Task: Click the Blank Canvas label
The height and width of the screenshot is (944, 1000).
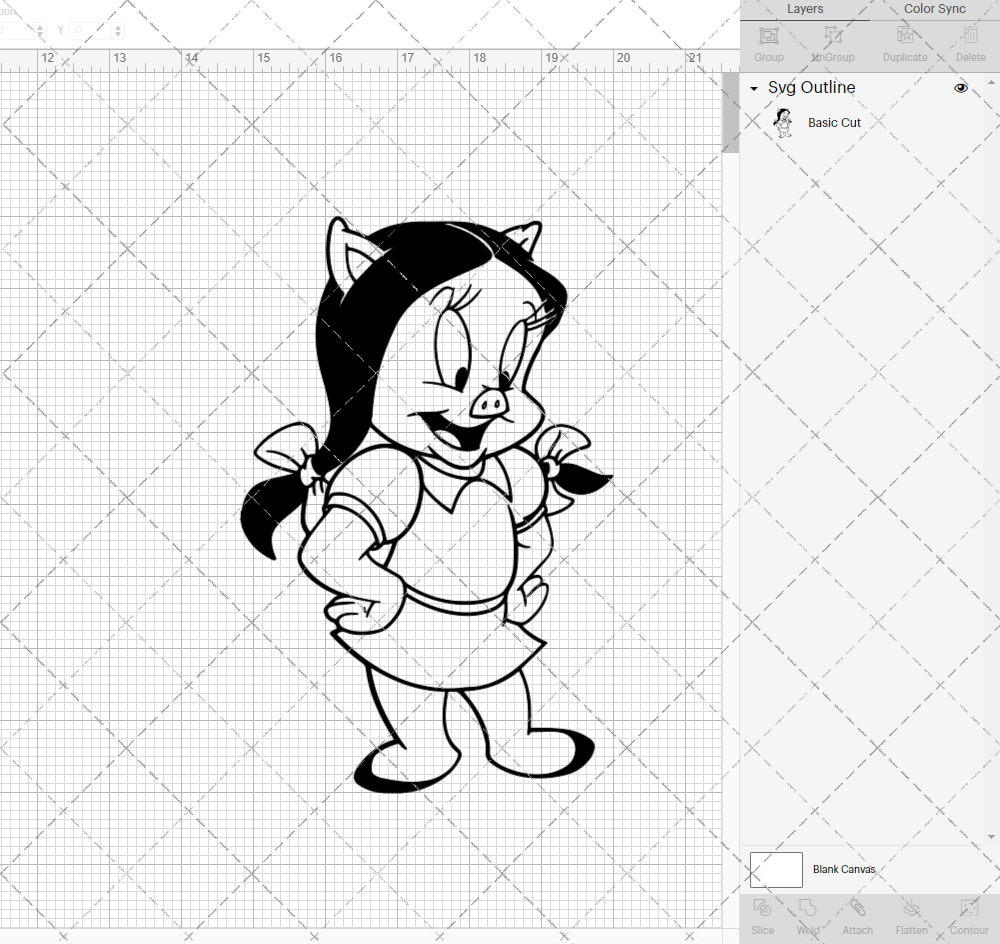Action: [844, 869]
